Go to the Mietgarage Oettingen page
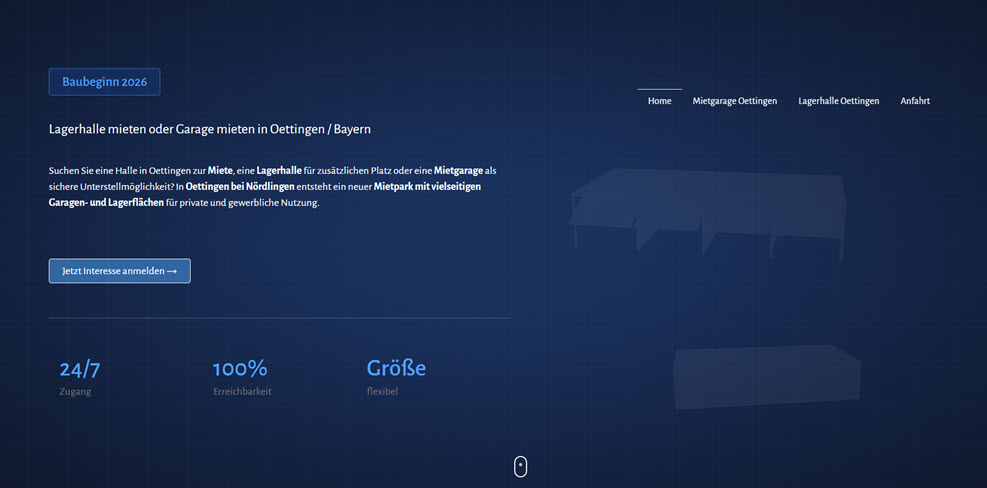987x488 pixels. tap(734, 101)
